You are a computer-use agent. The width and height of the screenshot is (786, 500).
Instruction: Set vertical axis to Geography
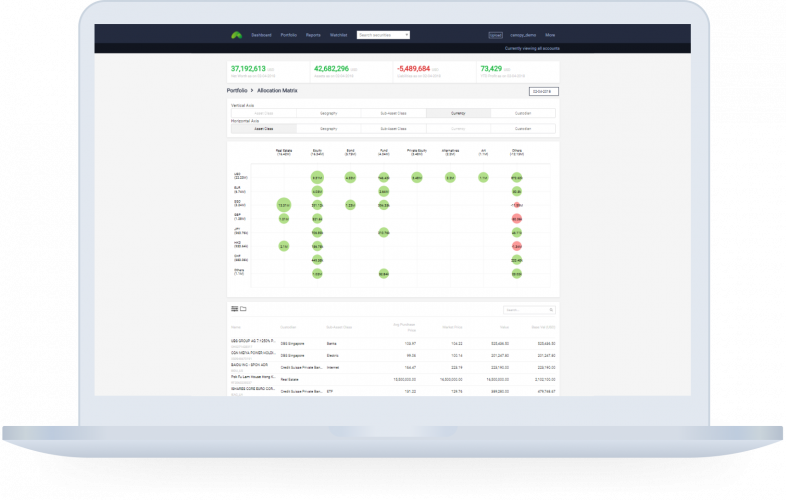pos(329,113)
